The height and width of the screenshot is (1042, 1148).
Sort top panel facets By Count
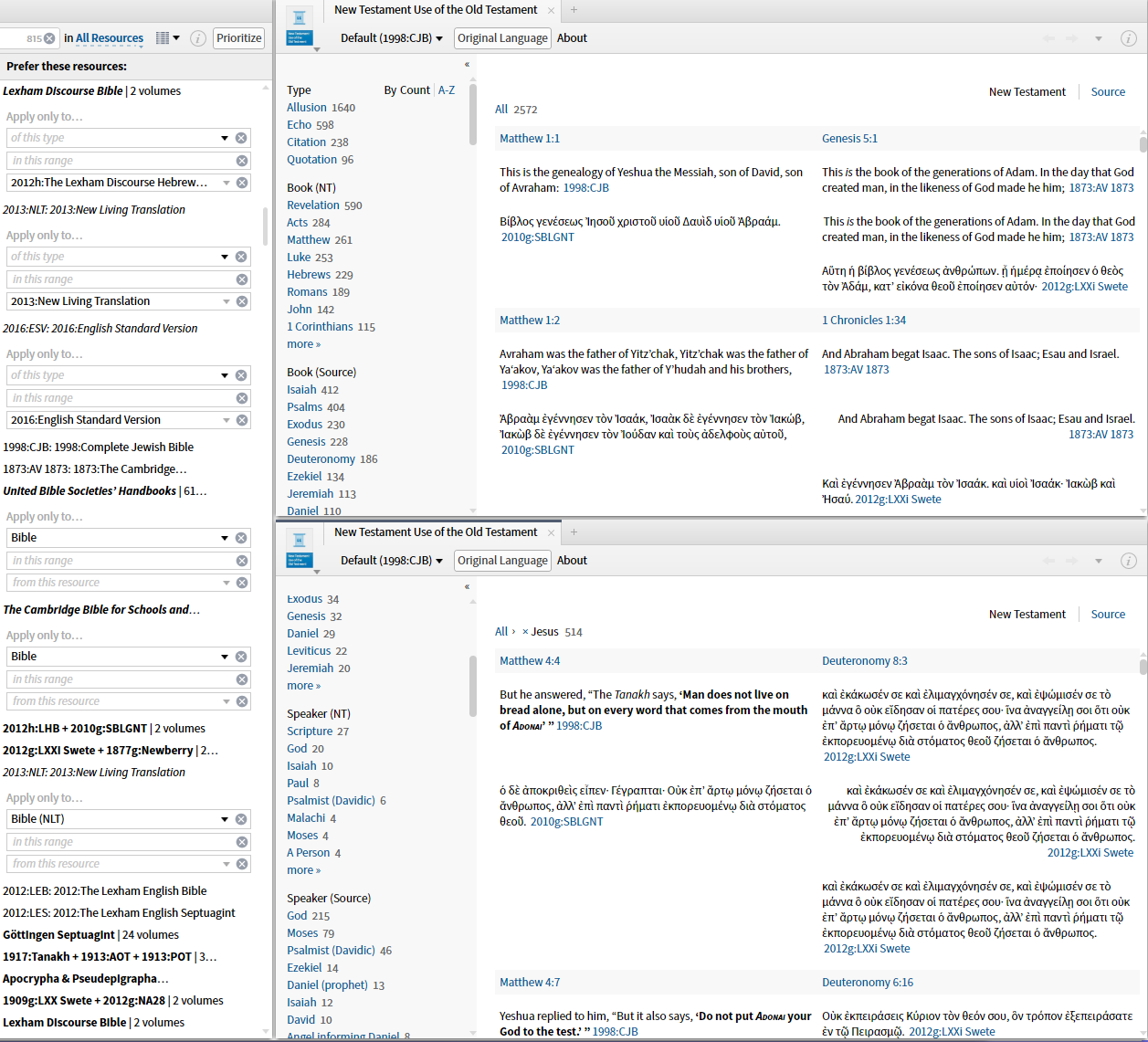point(406,90)
